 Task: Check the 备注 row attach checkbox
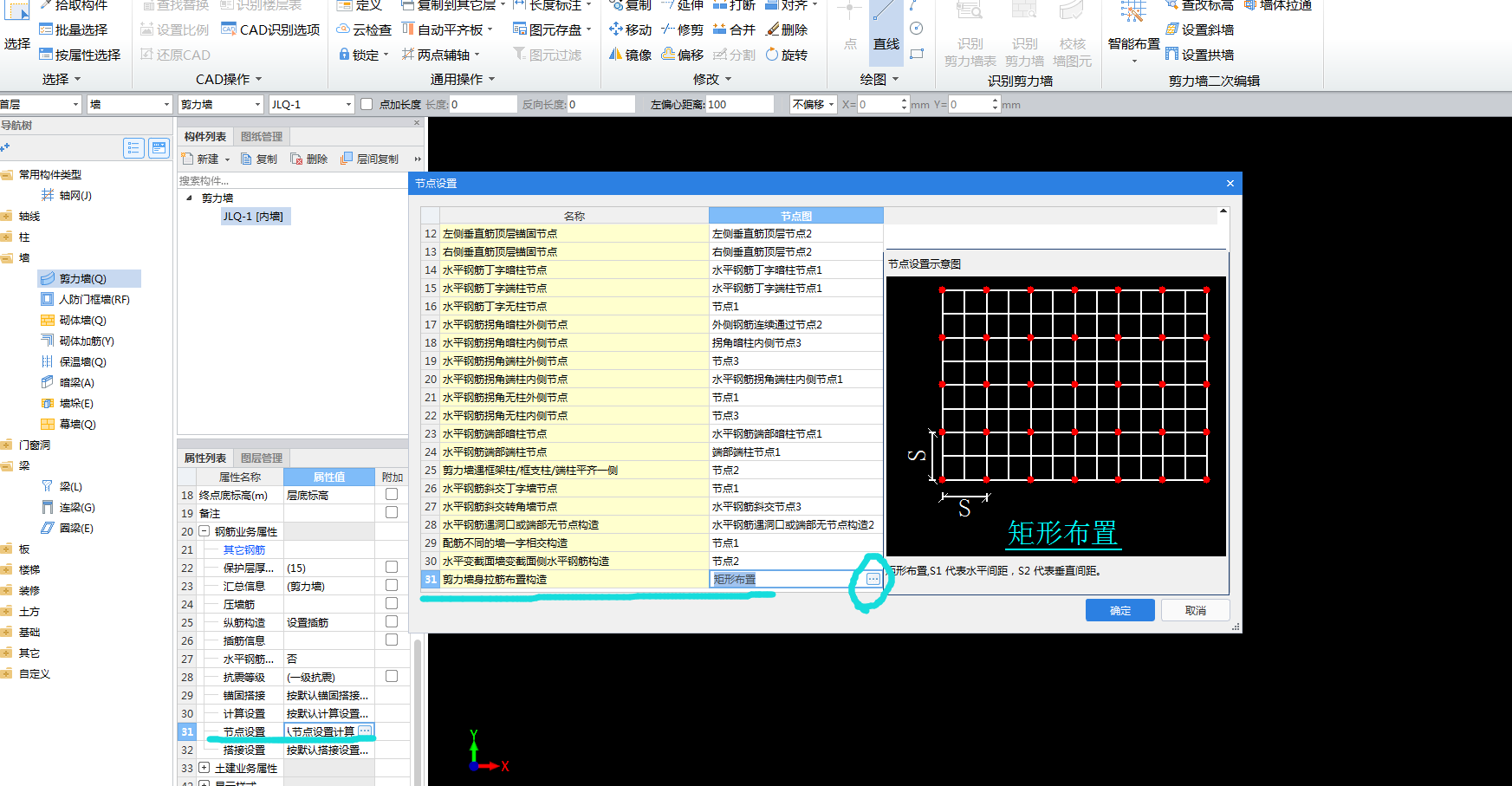[x=392, y=513]
